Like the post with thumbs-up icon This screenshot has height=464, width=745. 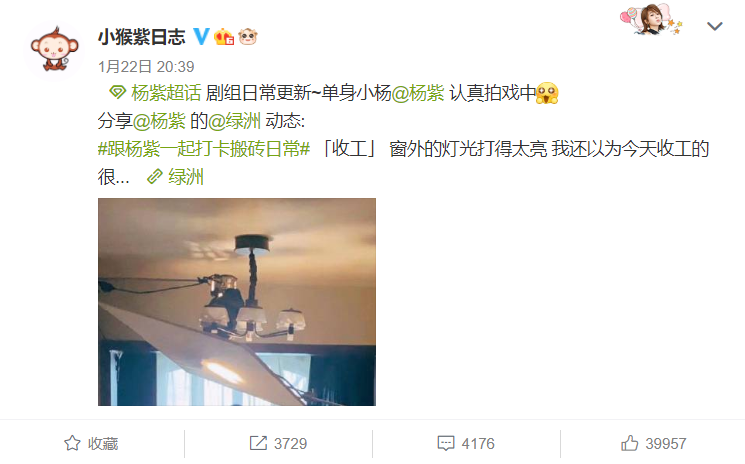click(x=630, y=443)
